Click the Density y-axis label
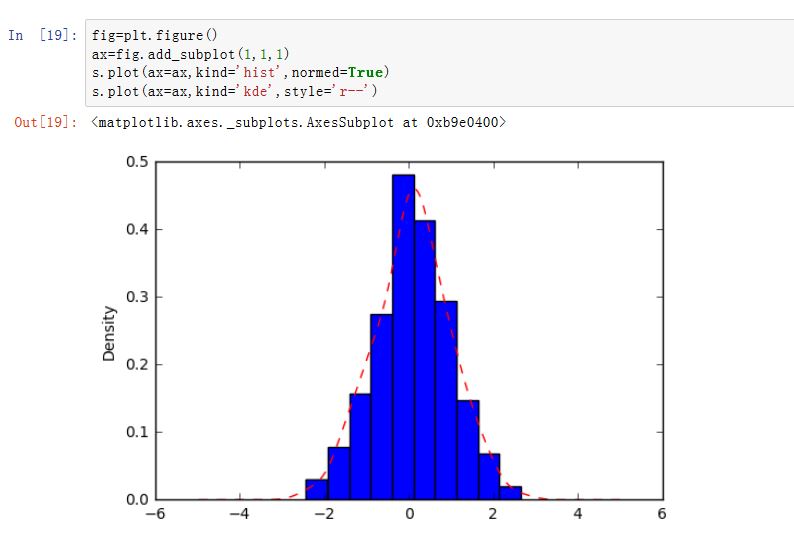 110,333
